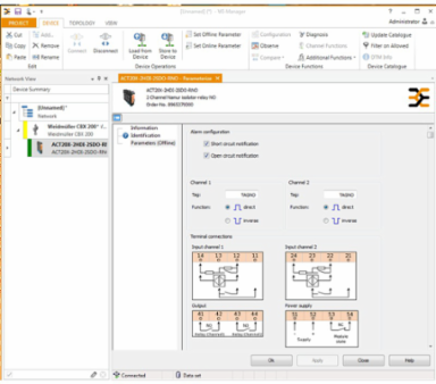The width and height of the screenshot is (436, 384).
Task: Click the Device Summary header
Action: 59,89
